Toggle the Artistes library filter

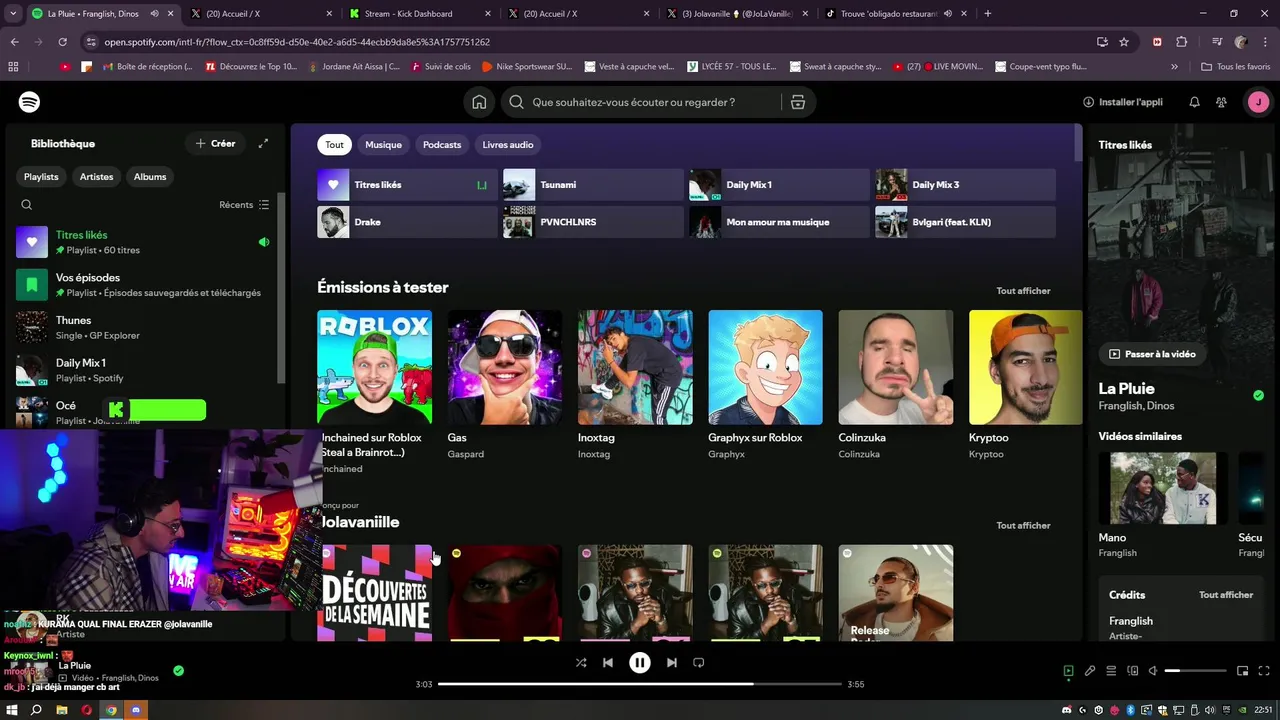[x=96, y=177]
